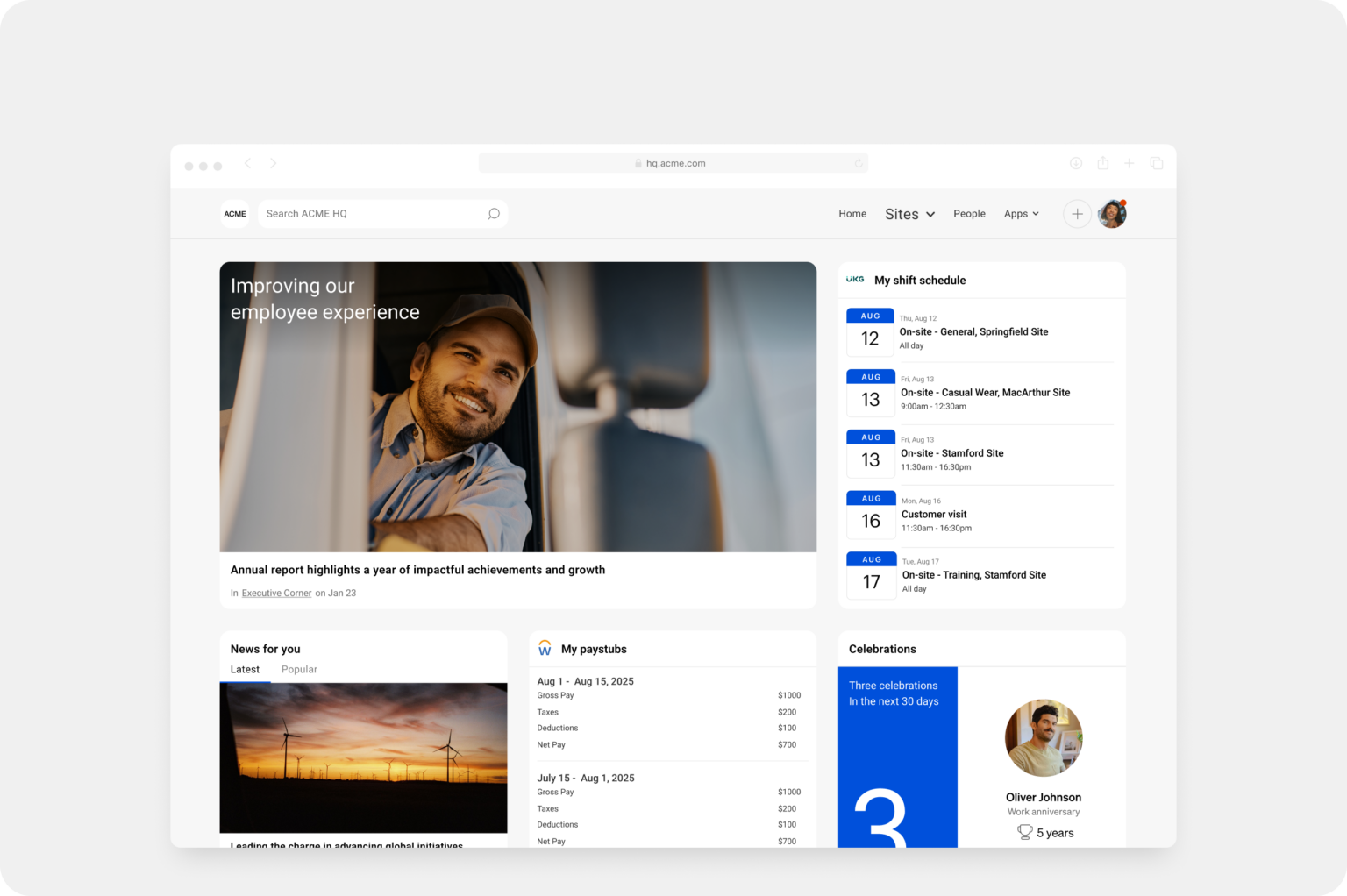The image size is (1347, 896).
Task: Open the browser downloads icon
Action: point(1076,164)
